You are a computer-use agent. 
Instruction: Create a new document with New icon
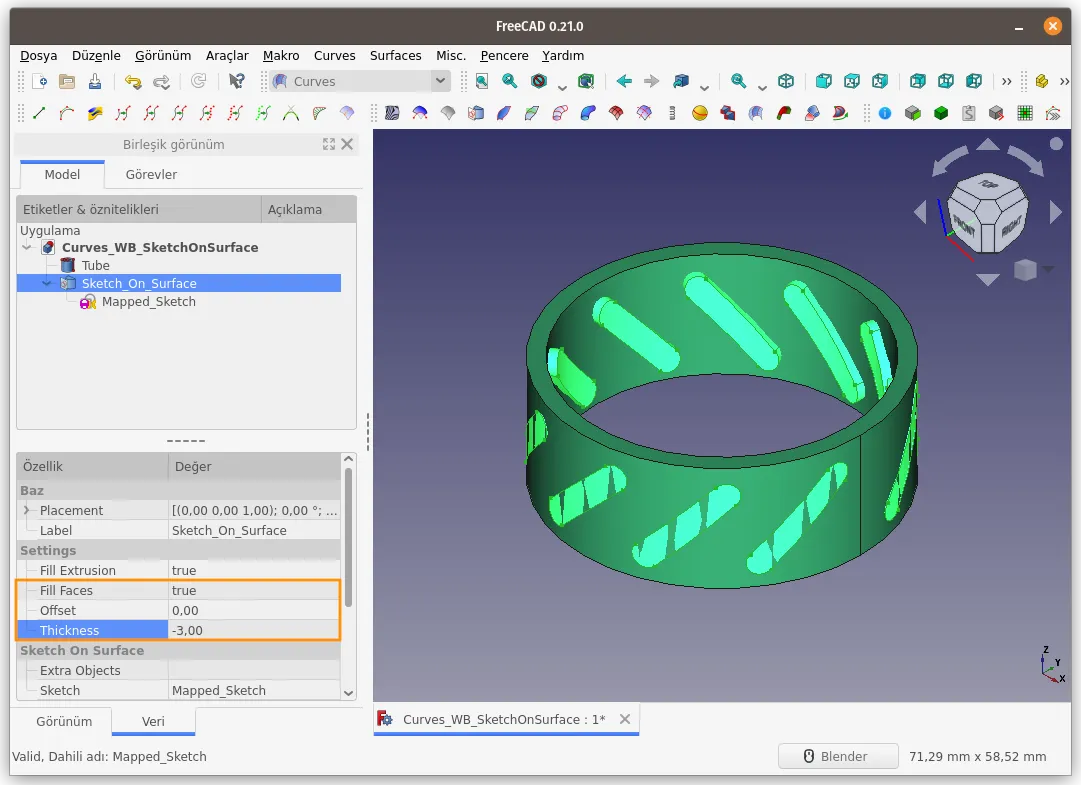40,81
